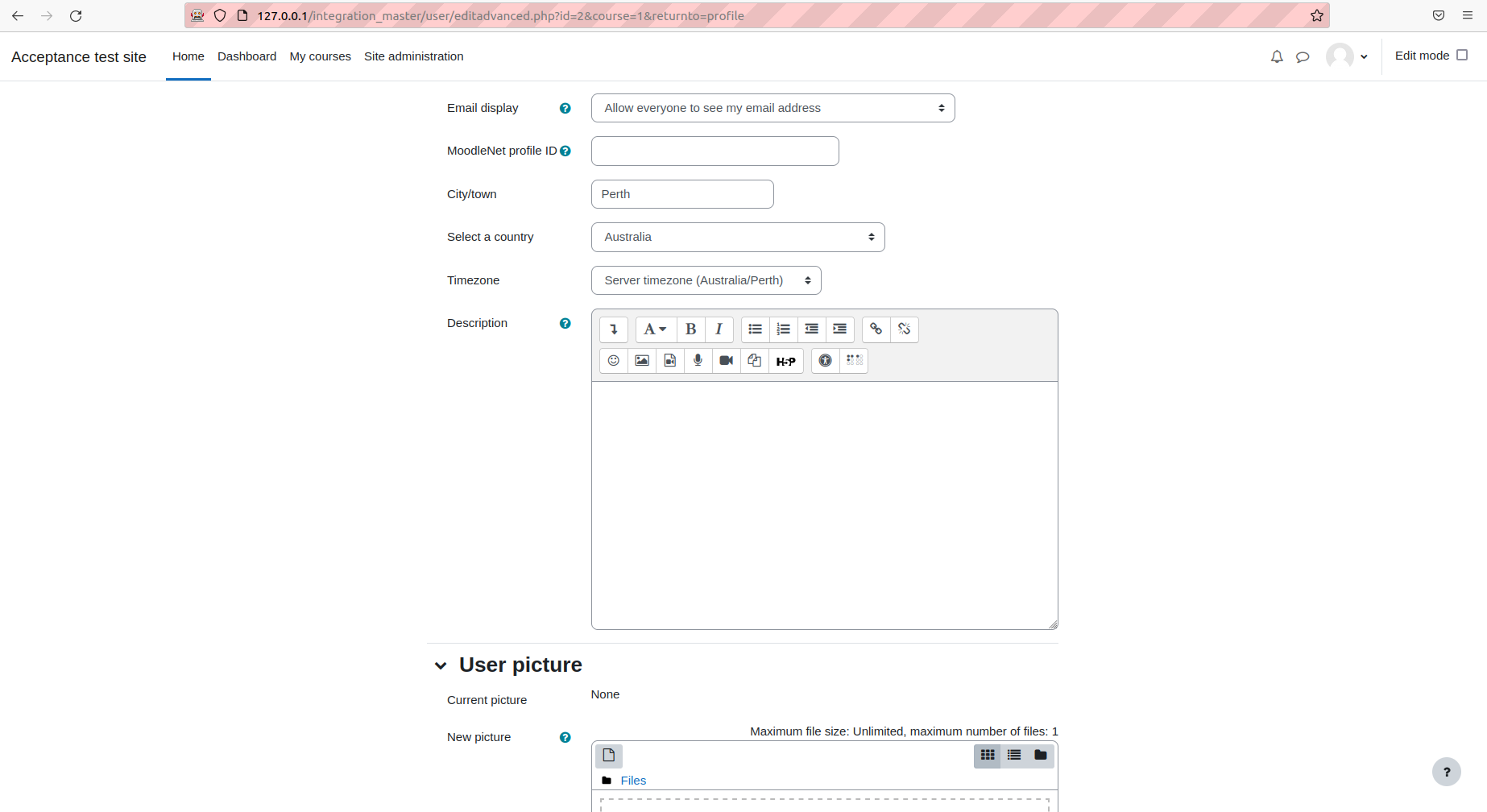Collapse User picture section
Viewport: 1487px width, 812px height.
pos(441,665)
